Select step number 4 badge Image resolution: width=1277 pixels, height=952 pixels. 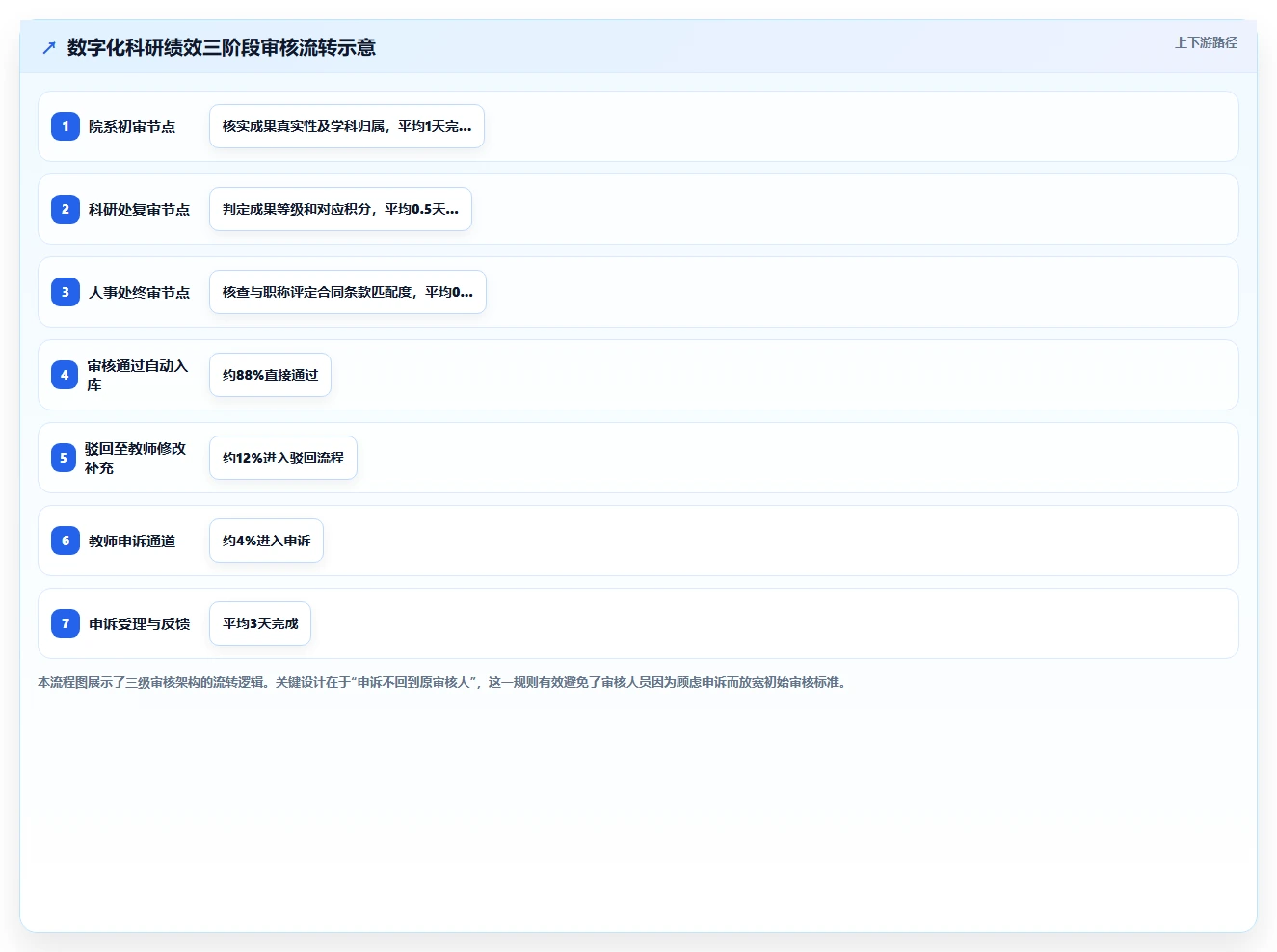point(65,375)
